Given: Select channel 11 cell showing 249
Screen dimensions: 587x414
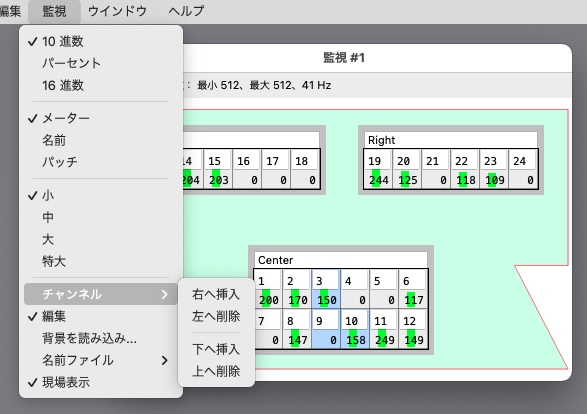Looking at the screenshot, I should click(x=384, y=329).
